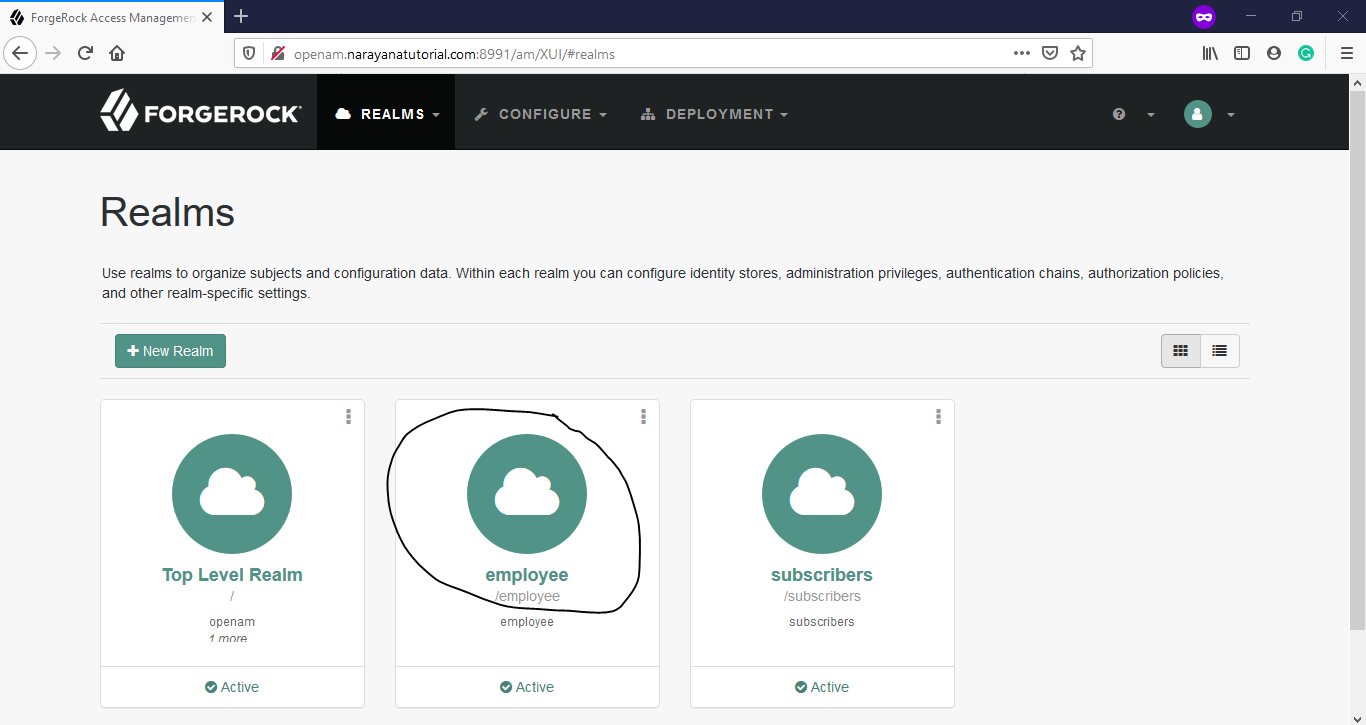Open the subscribers realm link
The image size is (1366, 725).
[x=822, y=575]
